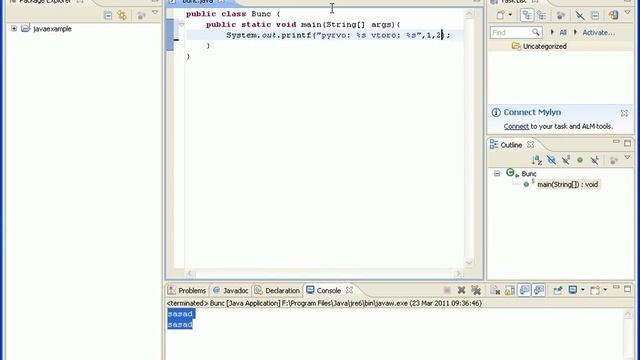Toggle Show Console on standard output change

[x=524, y=290]
